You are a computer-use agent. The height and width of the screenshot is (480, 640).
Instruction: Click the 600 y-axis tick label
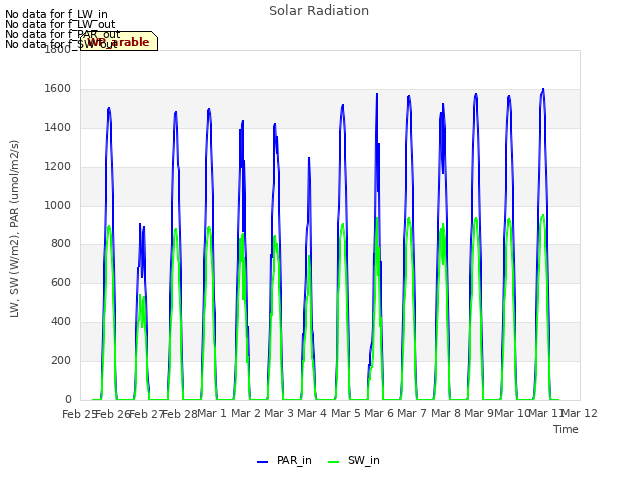coord(61,282)
